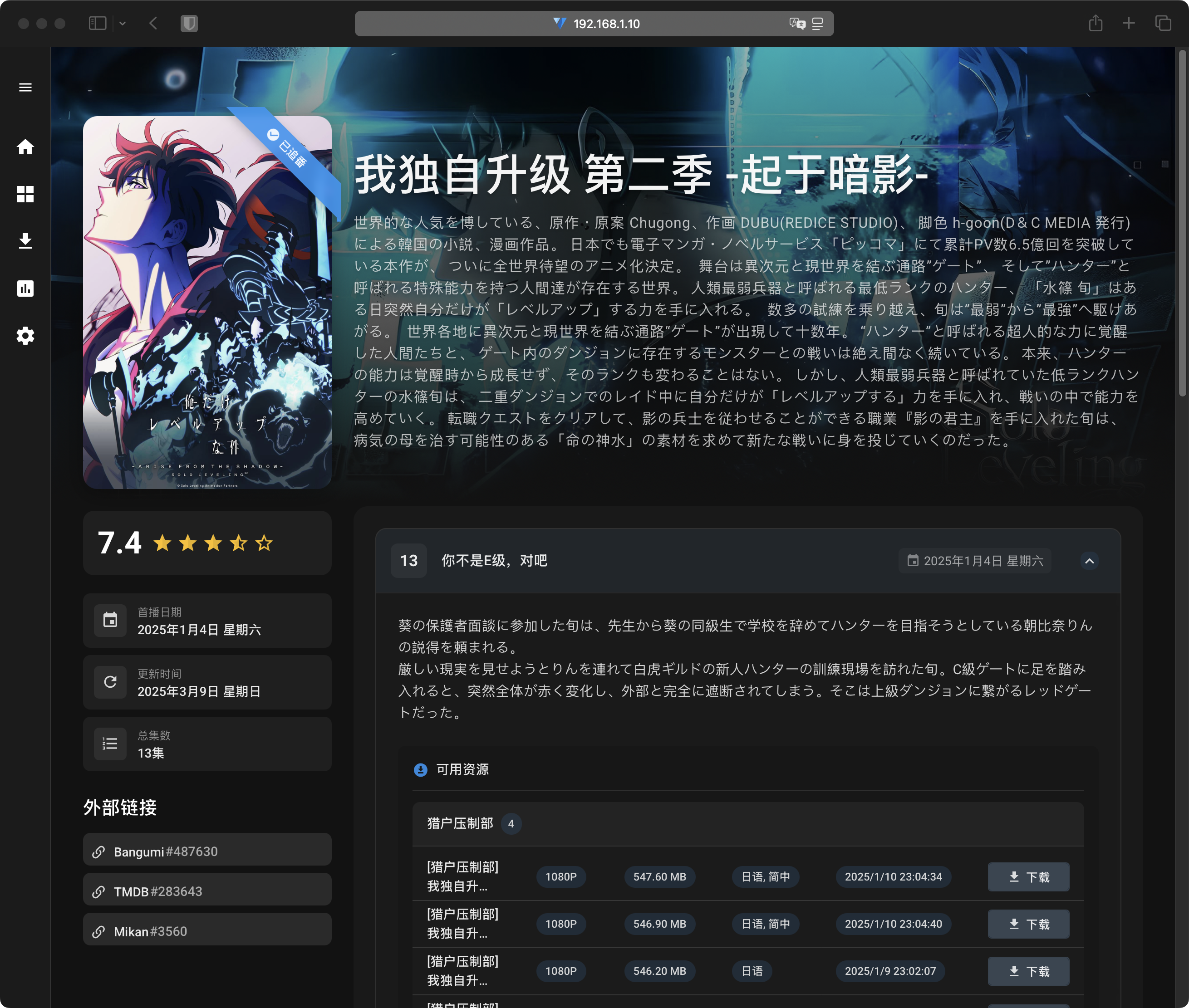Click the resource name in the 547.60 MB row
Viewport: 1189px width, 1008px height.
pos(463,876)
